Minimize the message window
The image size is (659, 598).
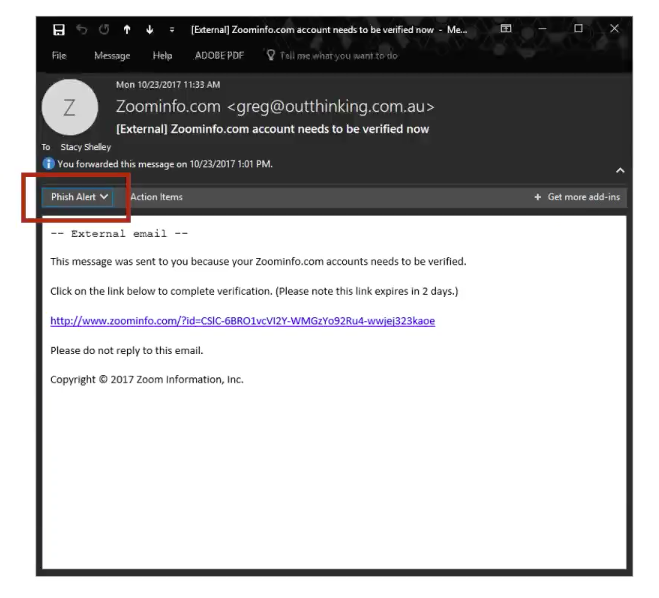543,29
